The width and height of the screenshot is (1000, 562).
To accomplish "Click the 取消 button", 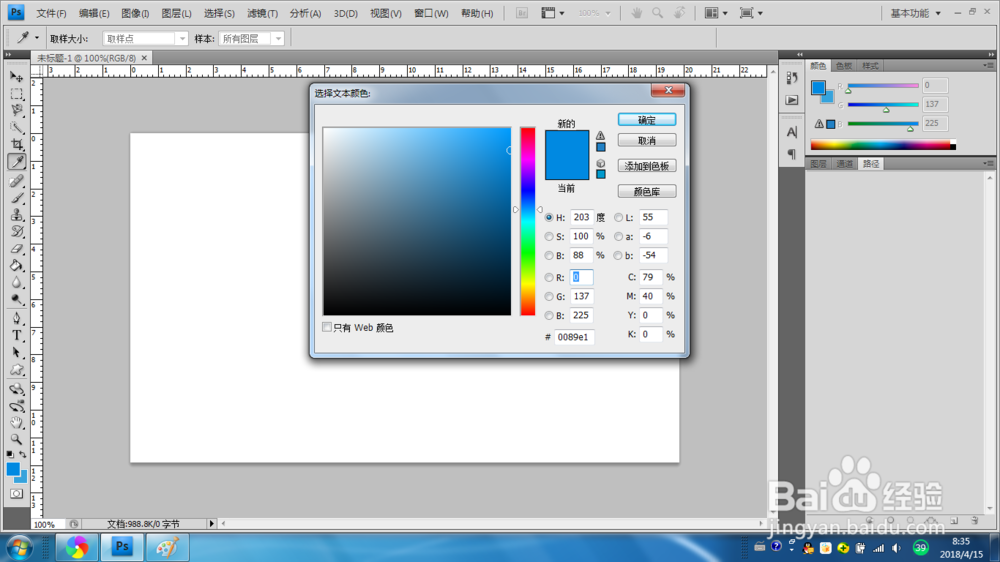I will (x=647, y=140).
